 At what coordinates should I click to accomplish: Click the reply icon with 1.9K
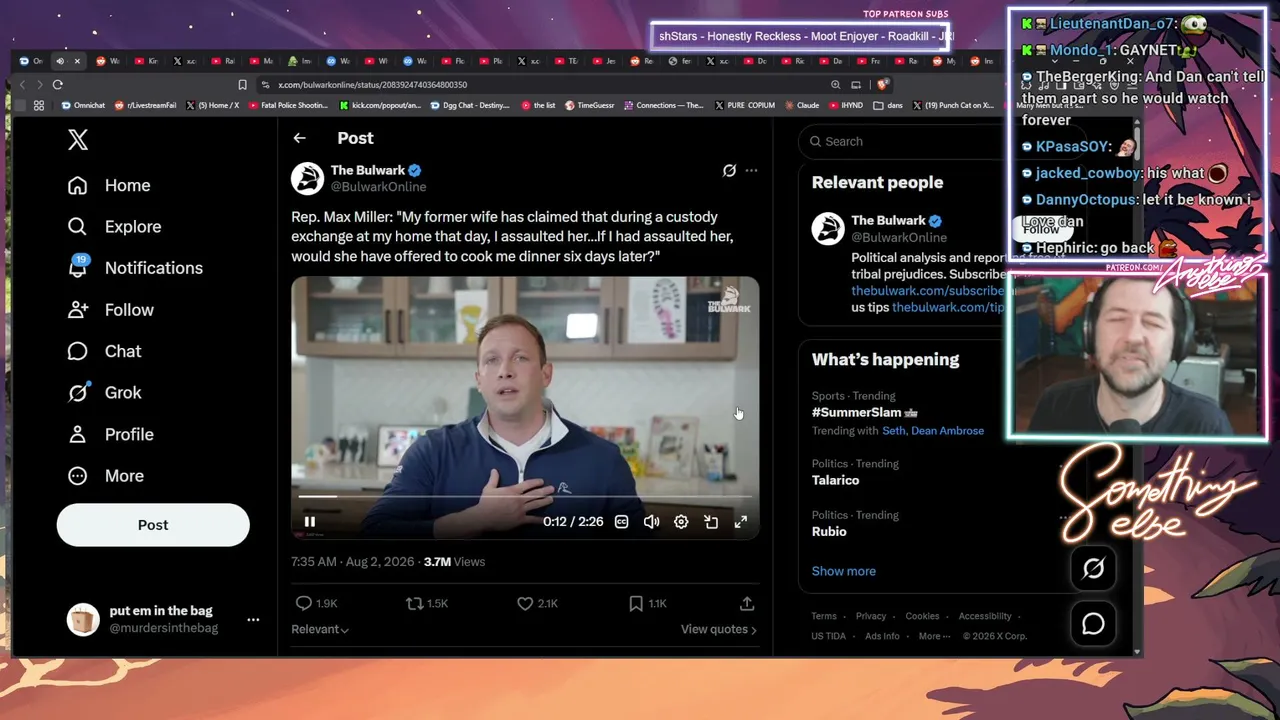(x=304, y=603)
